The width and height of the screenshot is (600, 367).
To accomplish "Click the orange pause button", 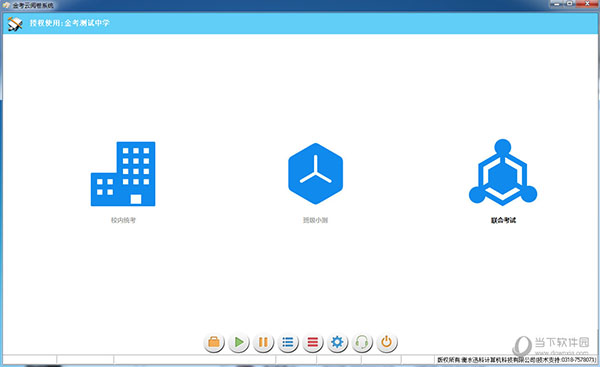I will 263,342.
